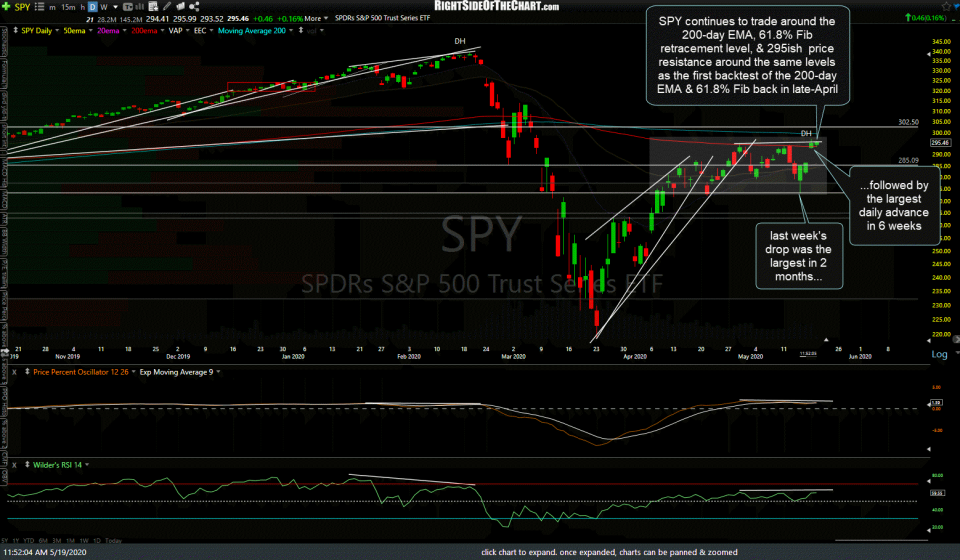Click the bar-chart style icon in top toolbar

click(140, 7)
